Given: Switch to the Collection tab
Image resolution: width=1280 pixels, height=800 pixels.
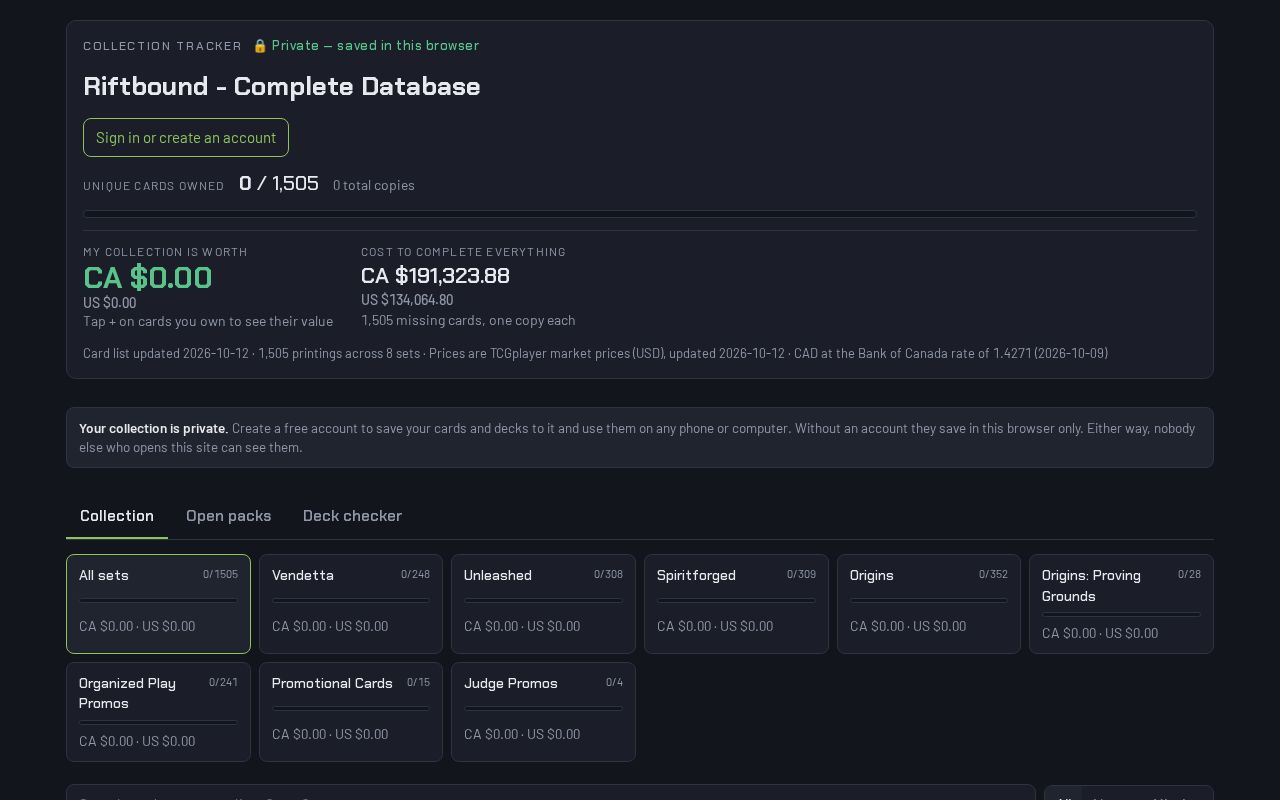Looking at the screenshot, I should click(x=117, y=516).
